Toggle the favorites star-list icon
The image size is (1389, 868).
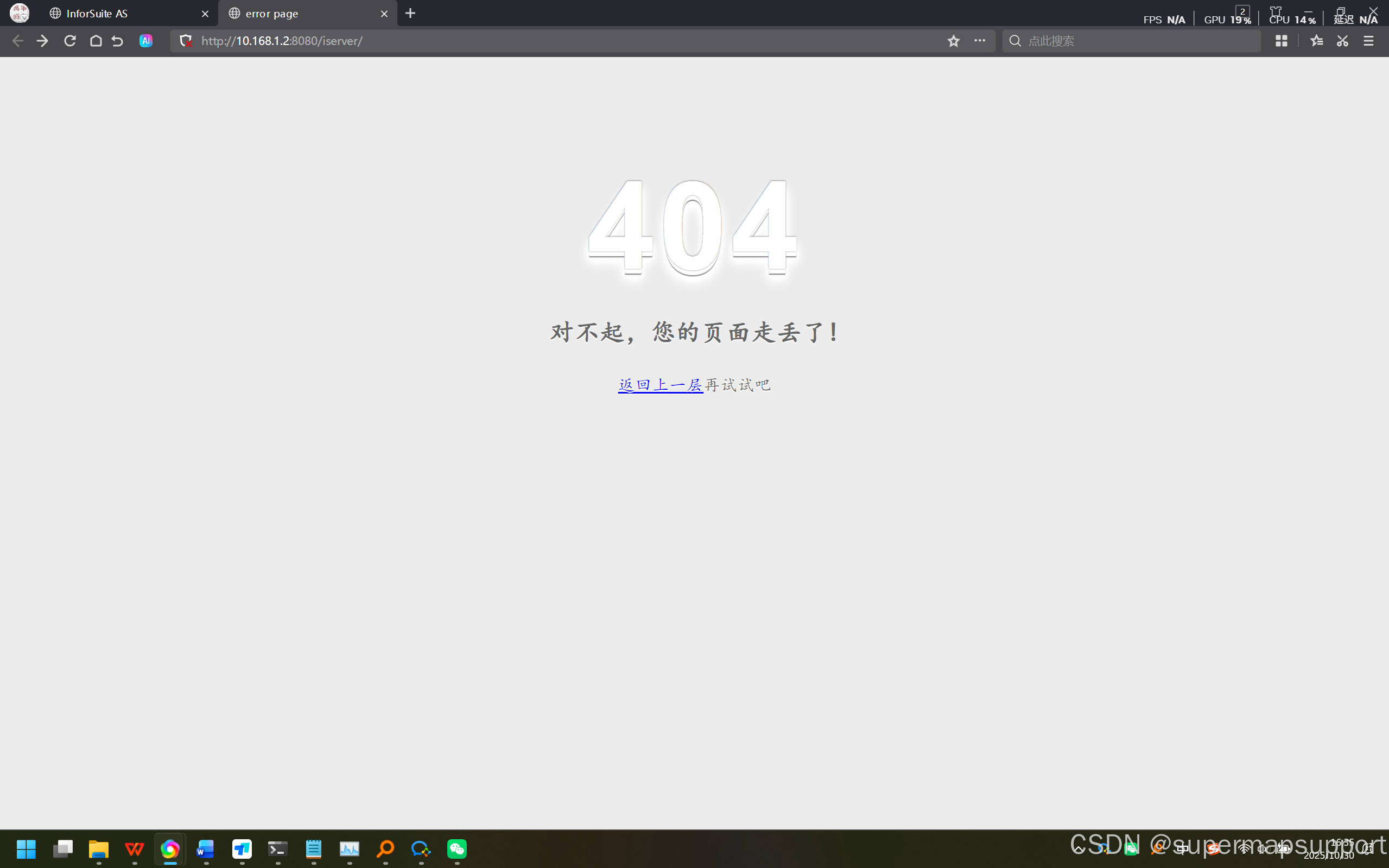1316,41
